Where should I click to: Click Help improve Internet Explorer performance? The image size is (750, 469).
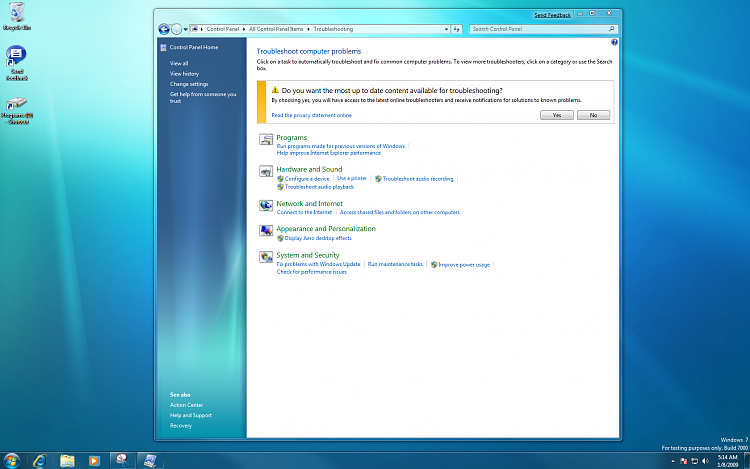(x=329, y=153)
